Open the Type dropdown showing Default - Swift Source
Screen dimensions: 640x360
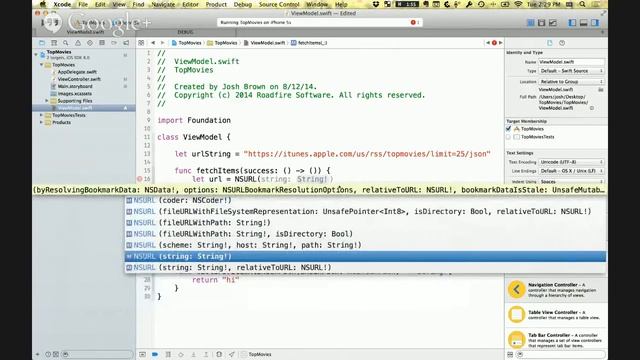[571, 71]
